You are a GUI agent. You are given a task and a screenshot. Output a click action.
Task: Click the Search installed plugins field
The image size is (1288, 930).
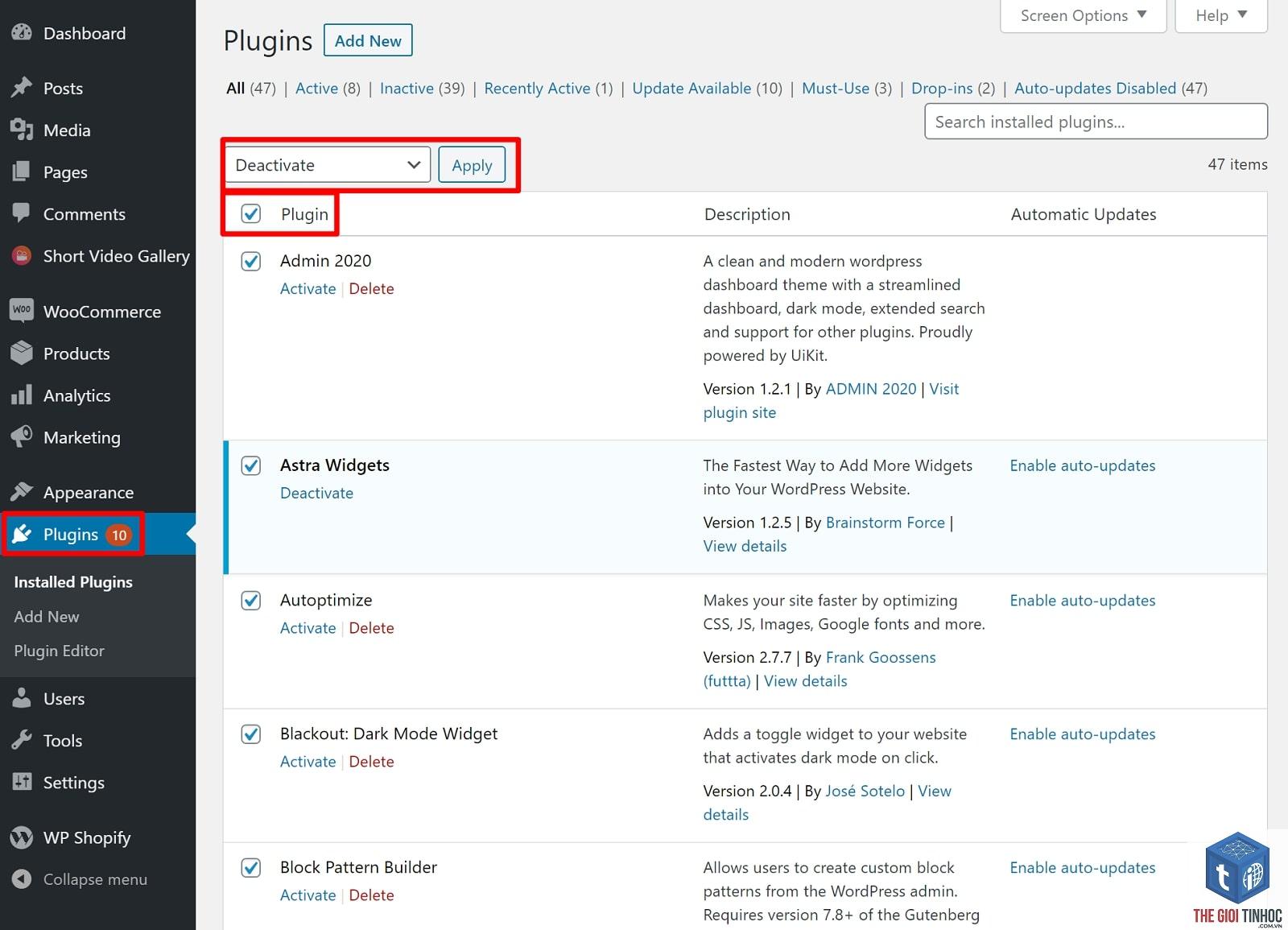pos(1096,122)
